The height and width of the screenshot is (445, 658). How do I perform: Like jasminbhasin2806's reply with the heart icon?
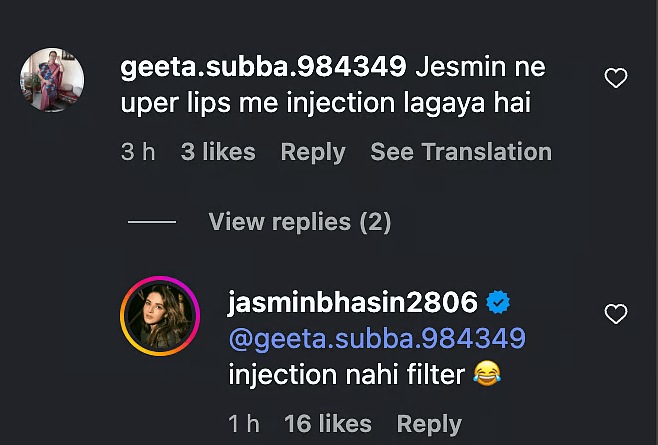point(616,315)
